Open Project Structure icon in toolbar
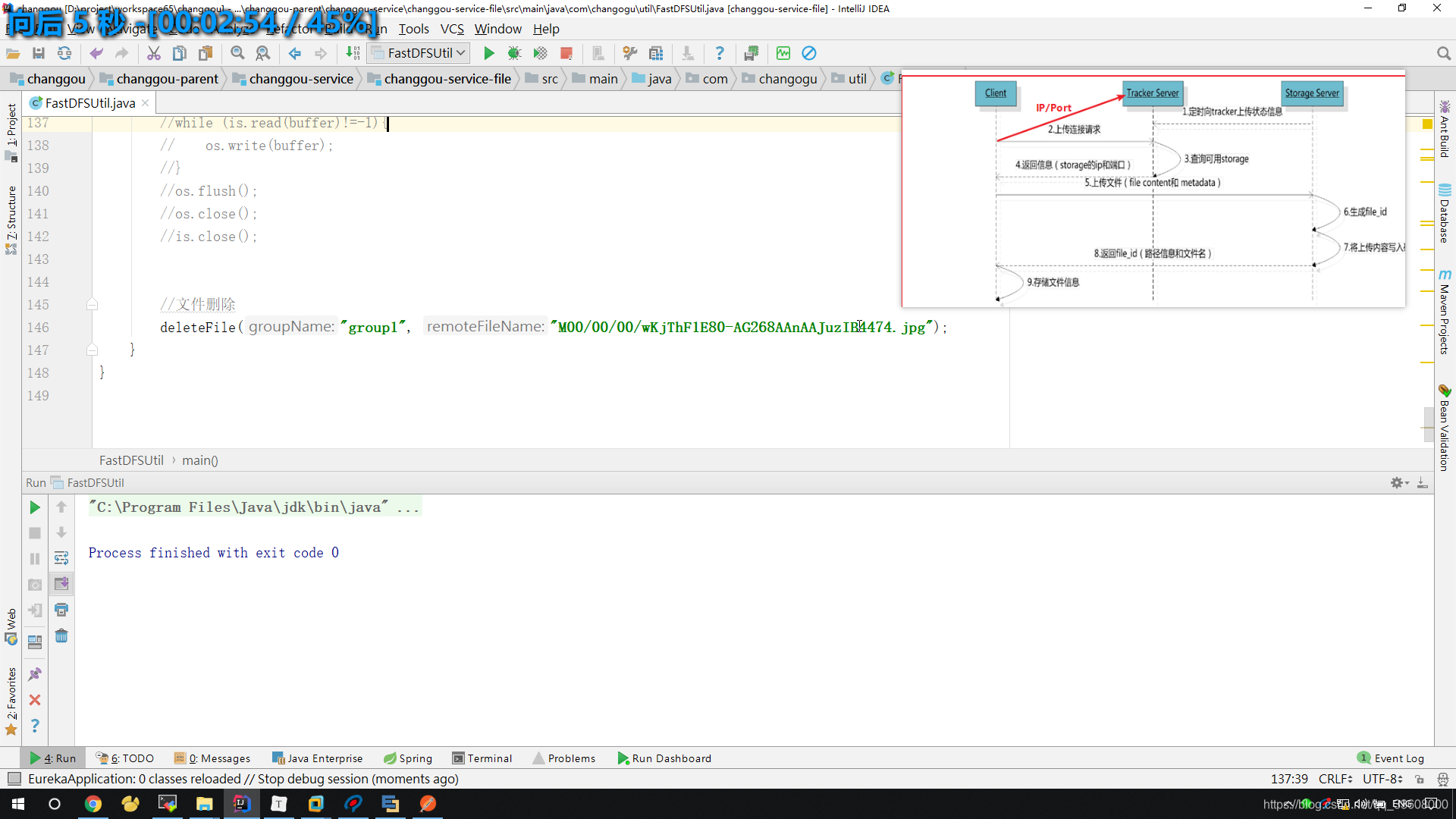Image resolution: width=1456 pixels, height=819 pixels. [x=656, y=53]
